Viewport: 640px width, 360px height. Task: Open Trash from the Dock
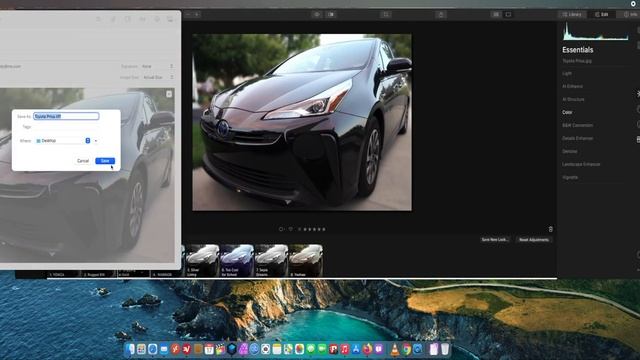click(445, 349)
